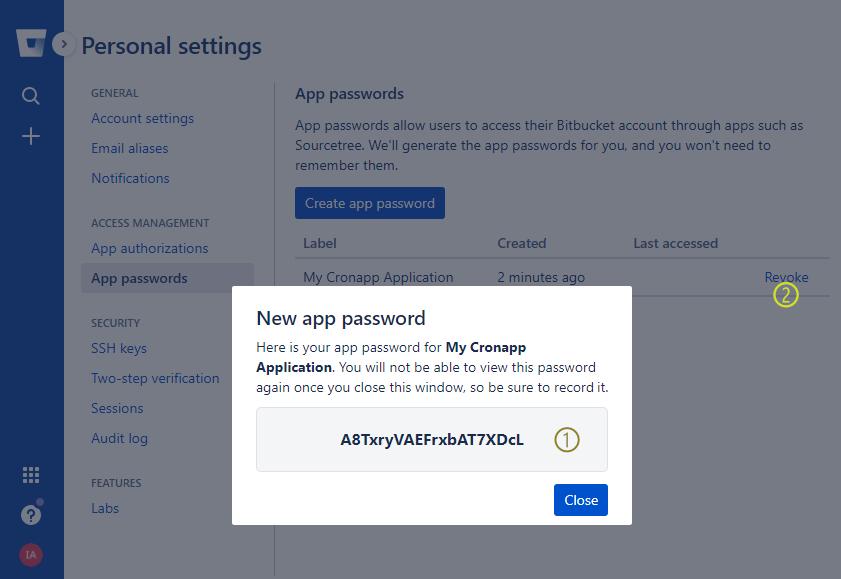The width and height of the screenshot is (841, 579).
Task: Click the Created column header
Action: 521,243
